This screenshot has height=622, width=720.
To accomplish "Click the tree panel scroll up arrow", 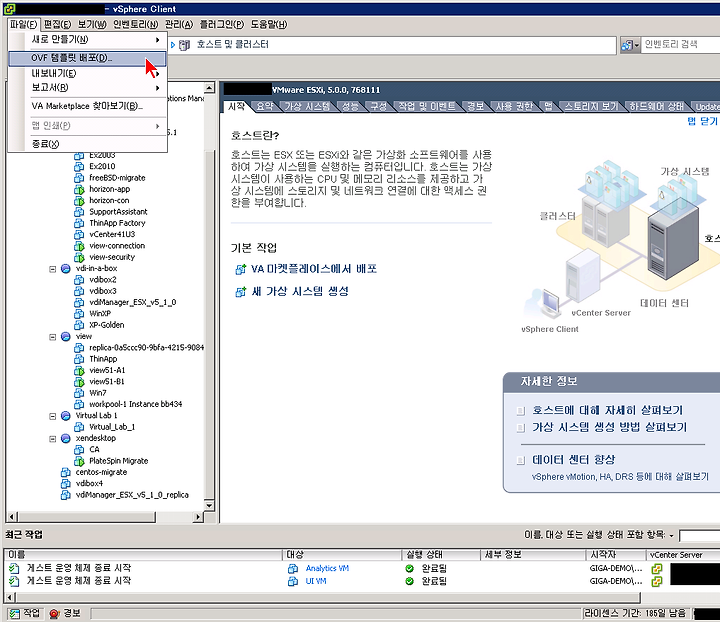I will [209, 87].
